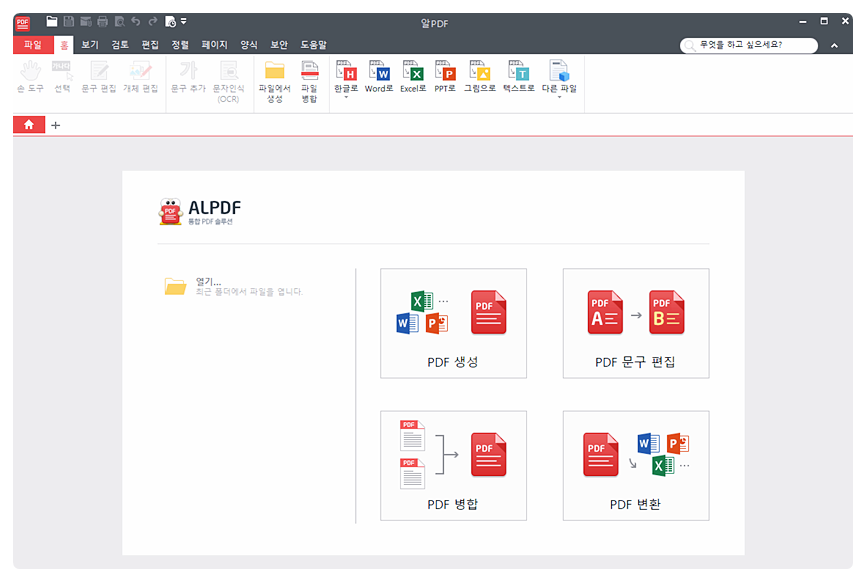Click the red home document tab
Viewport: 866px width, 582px height.
click(x=29, y=125)
